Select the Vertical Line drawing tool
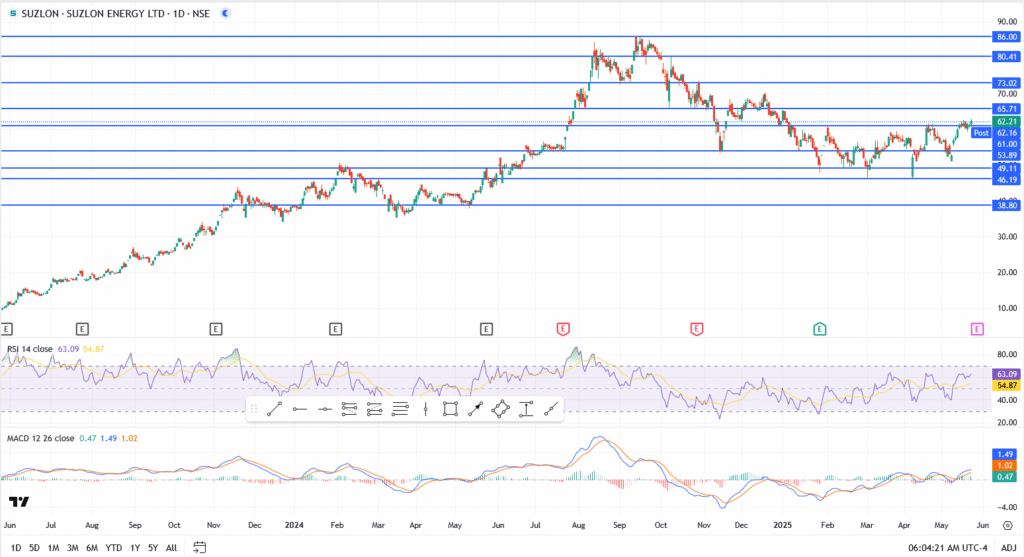Viewport: 1024px width, 557px height. tap(426, 408)
